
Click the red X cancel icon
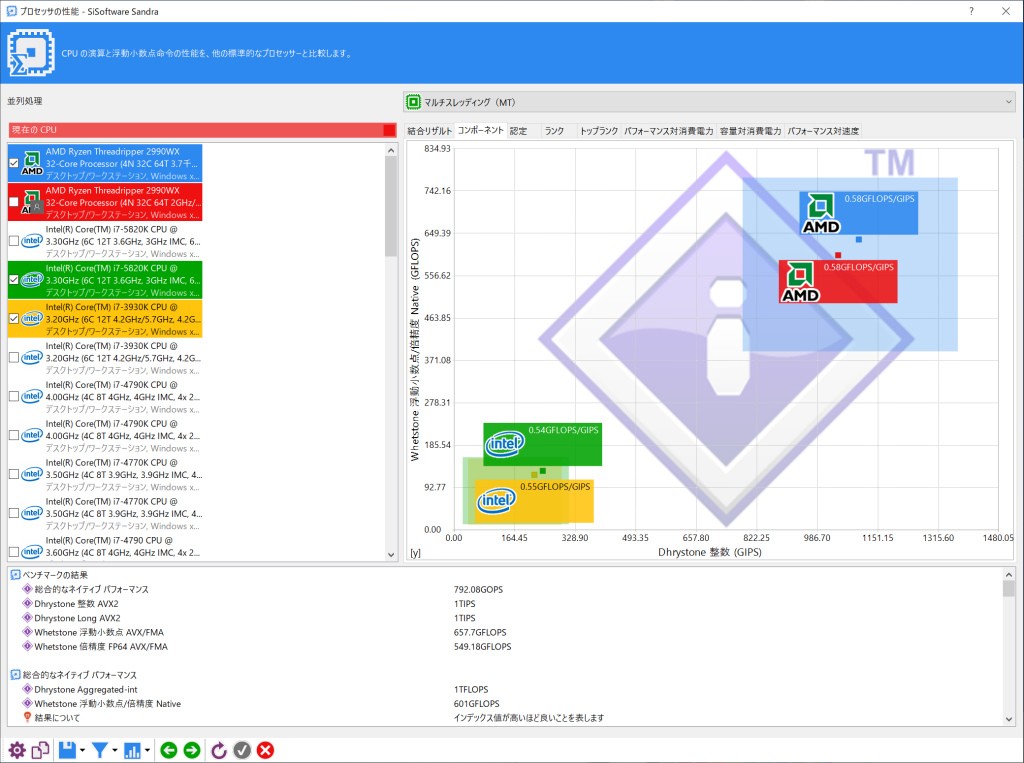tap(265, 750)
